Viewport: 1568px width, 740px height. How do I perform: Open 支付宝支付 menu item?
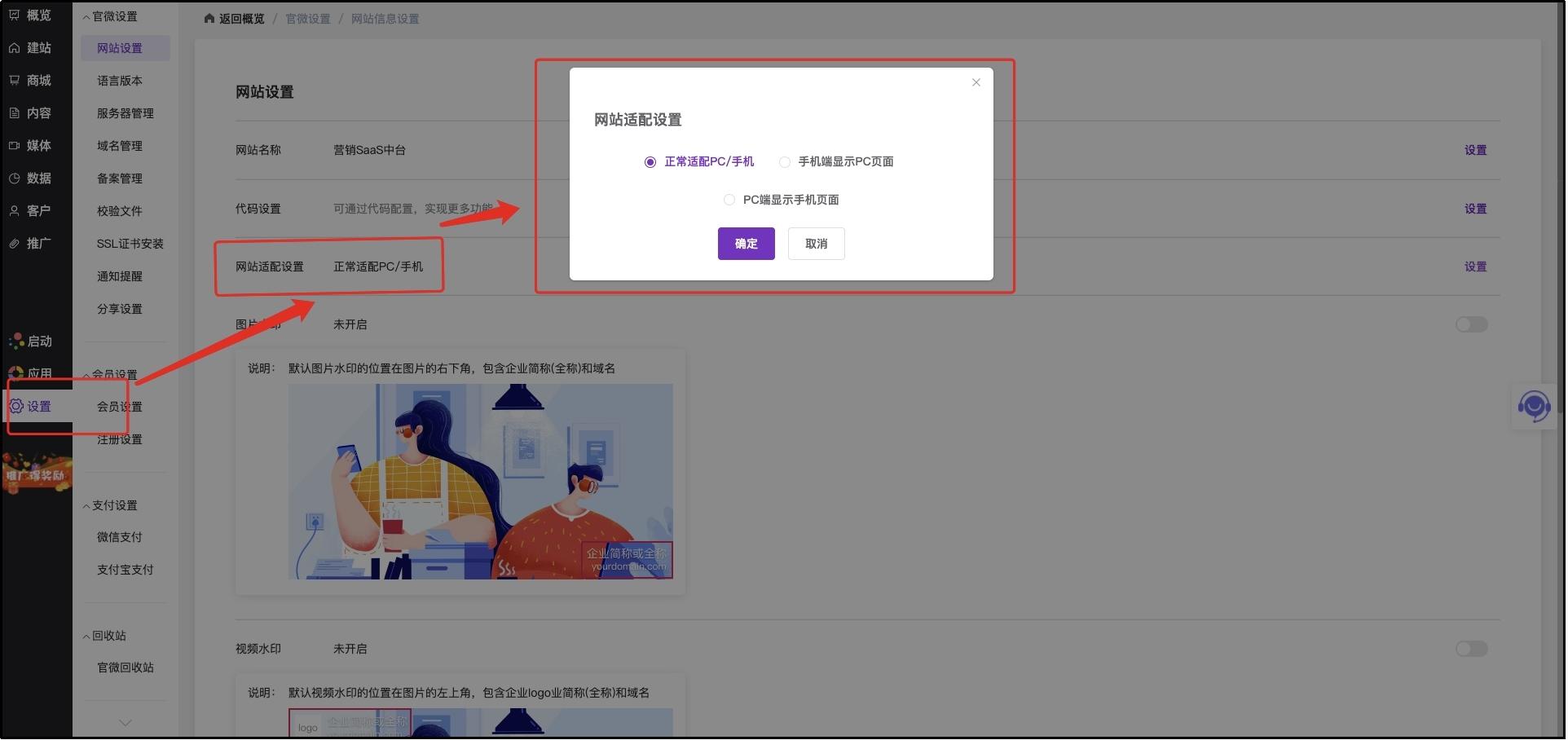point(126,570)
